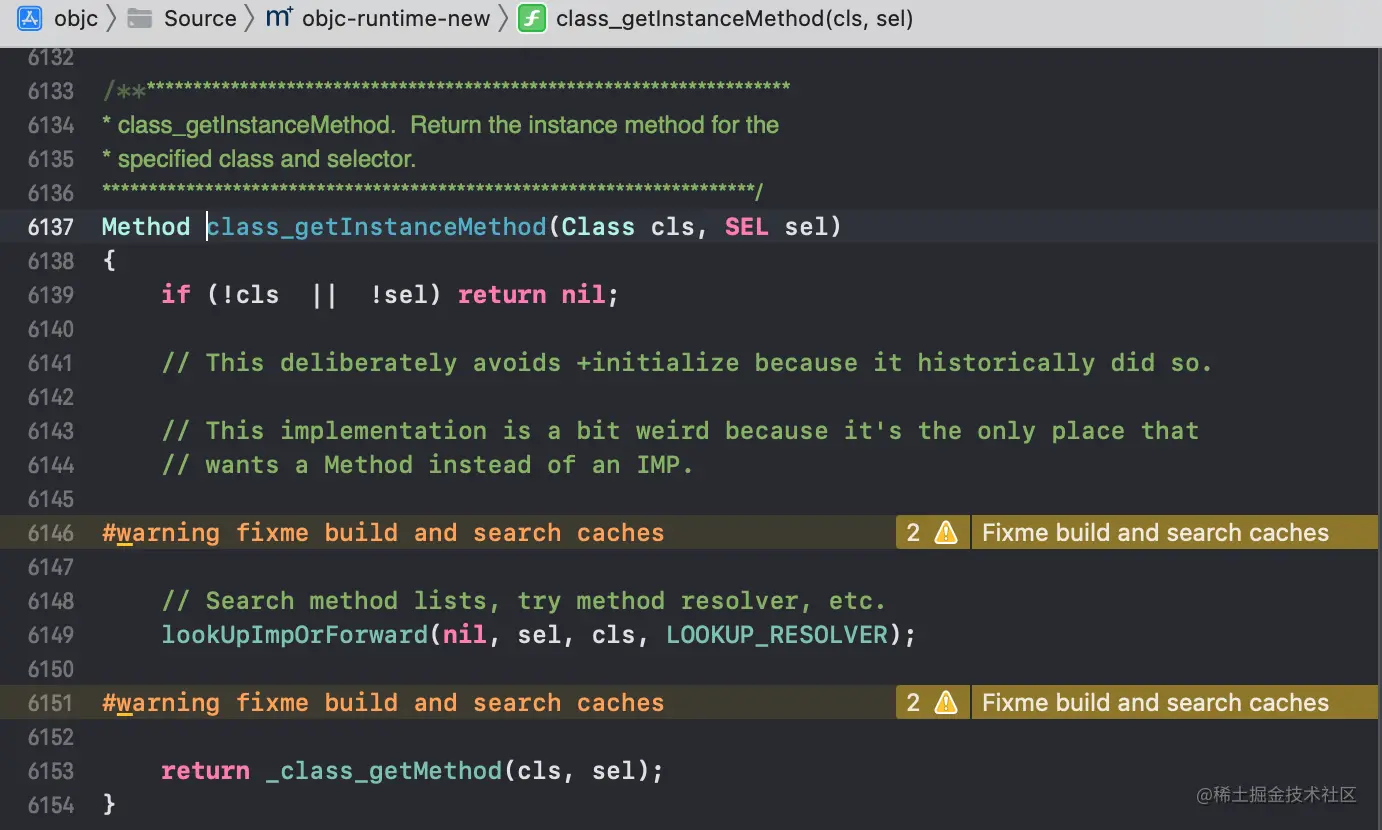The width and height of the screenshot is (1382, 830).
Task: Click the nil argument in lookUpImpOrForward call
Action: pyautogui.click(x=465, y=635)
